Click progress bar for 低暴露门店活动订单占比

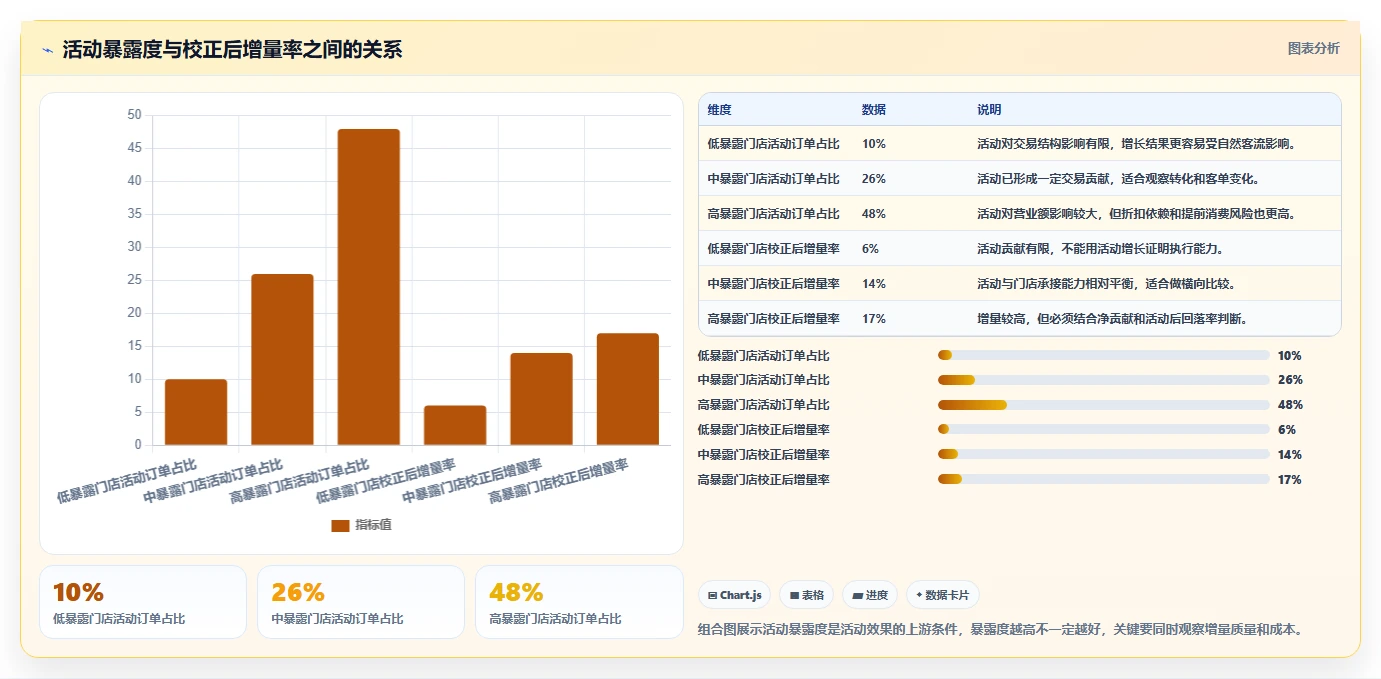coord(1104,355)
